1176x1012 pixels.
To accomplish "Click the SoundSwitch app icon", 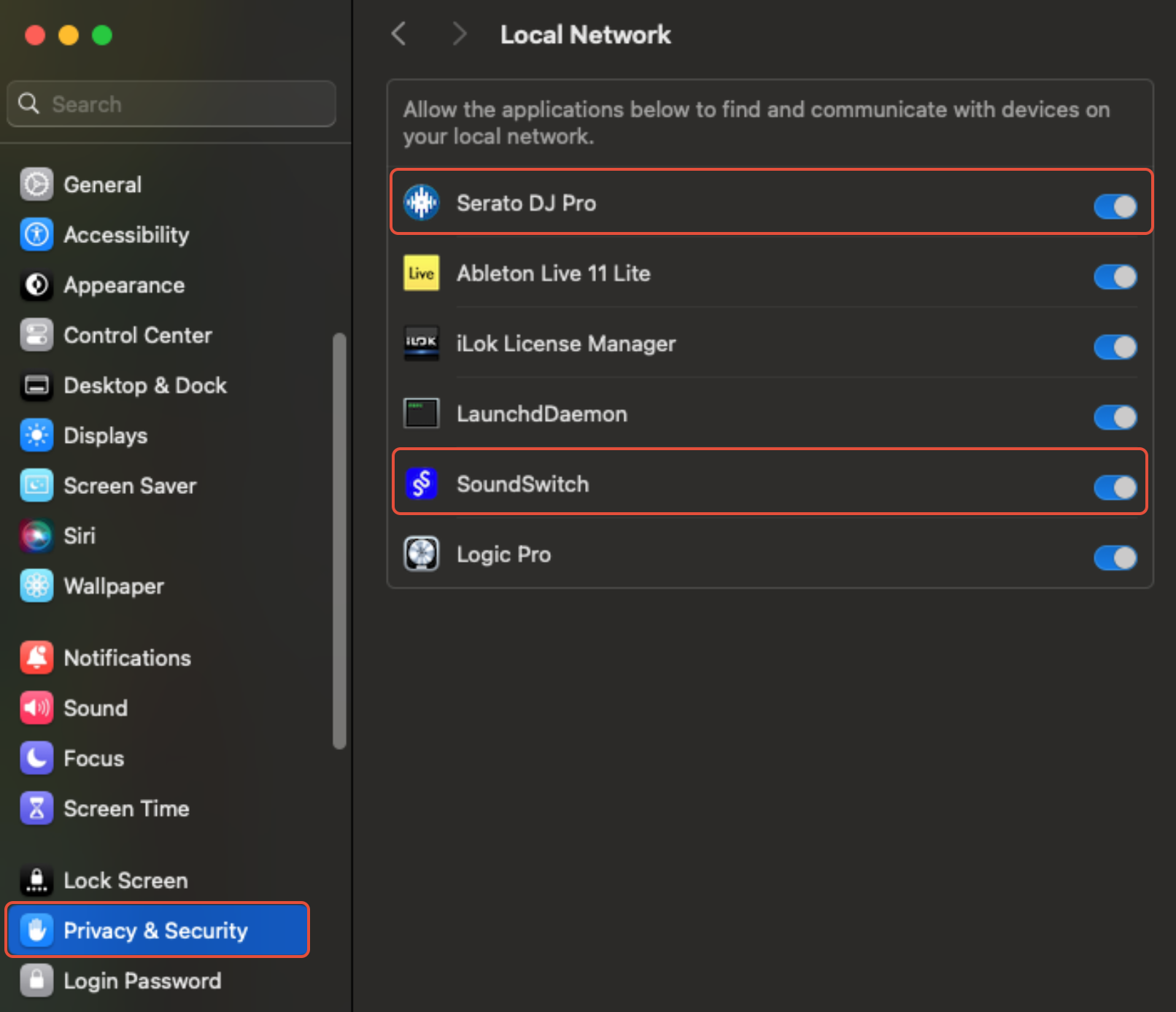I will tap(422, 484).
